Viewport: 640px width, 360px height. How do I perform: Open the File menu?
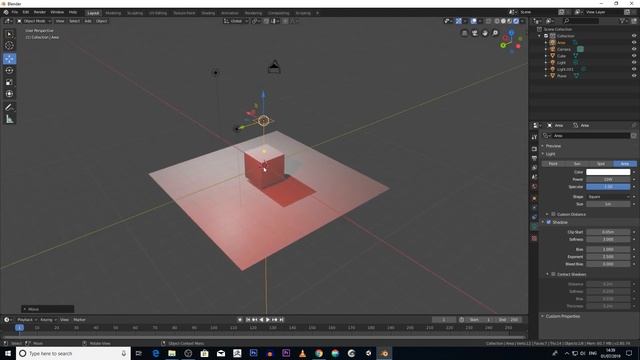15,12
